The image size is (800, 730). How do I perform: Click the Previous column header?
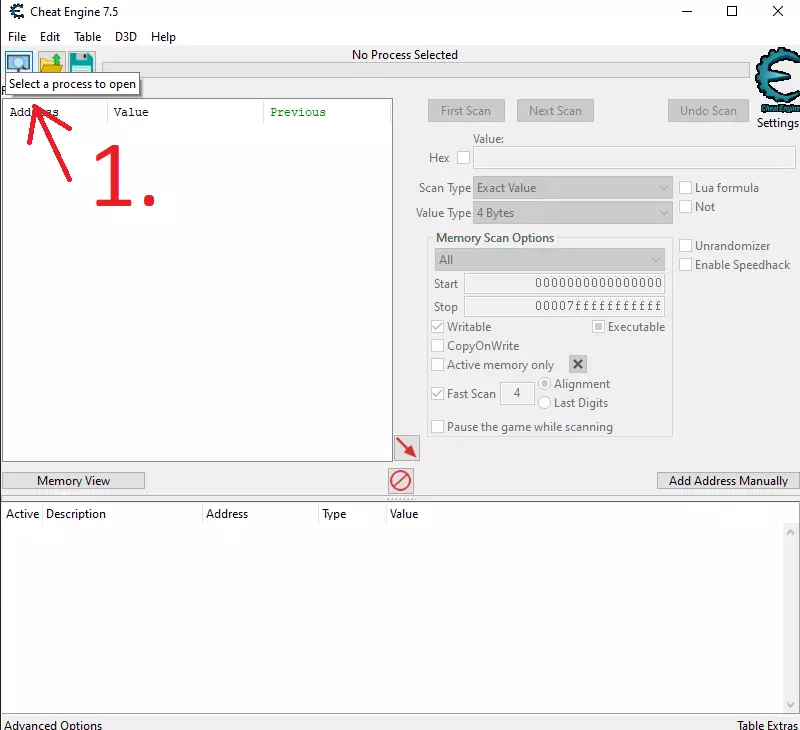(x=327, y=112)
